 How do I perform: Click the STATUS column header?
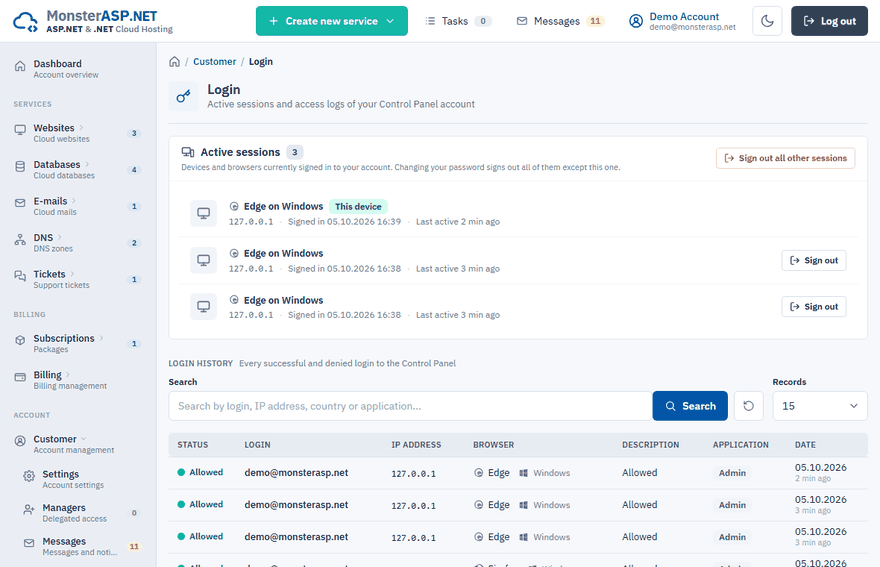192,445
